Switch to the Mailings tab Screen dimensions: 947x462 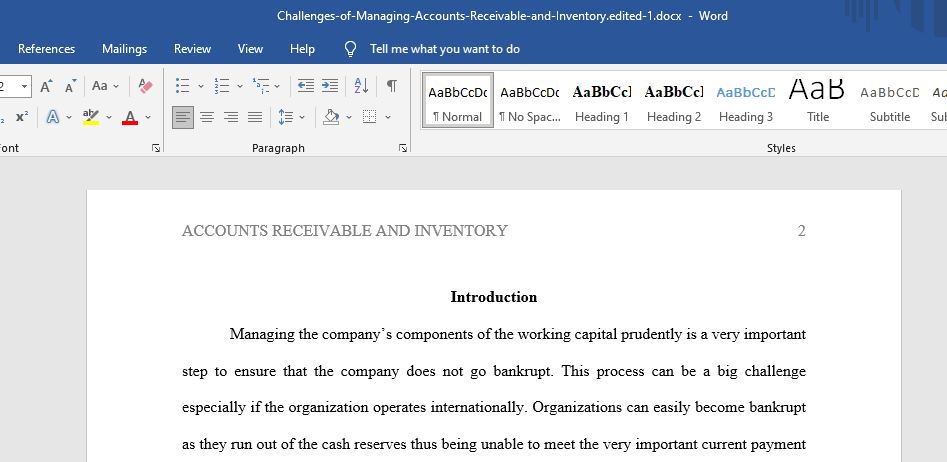click(124, 49)
